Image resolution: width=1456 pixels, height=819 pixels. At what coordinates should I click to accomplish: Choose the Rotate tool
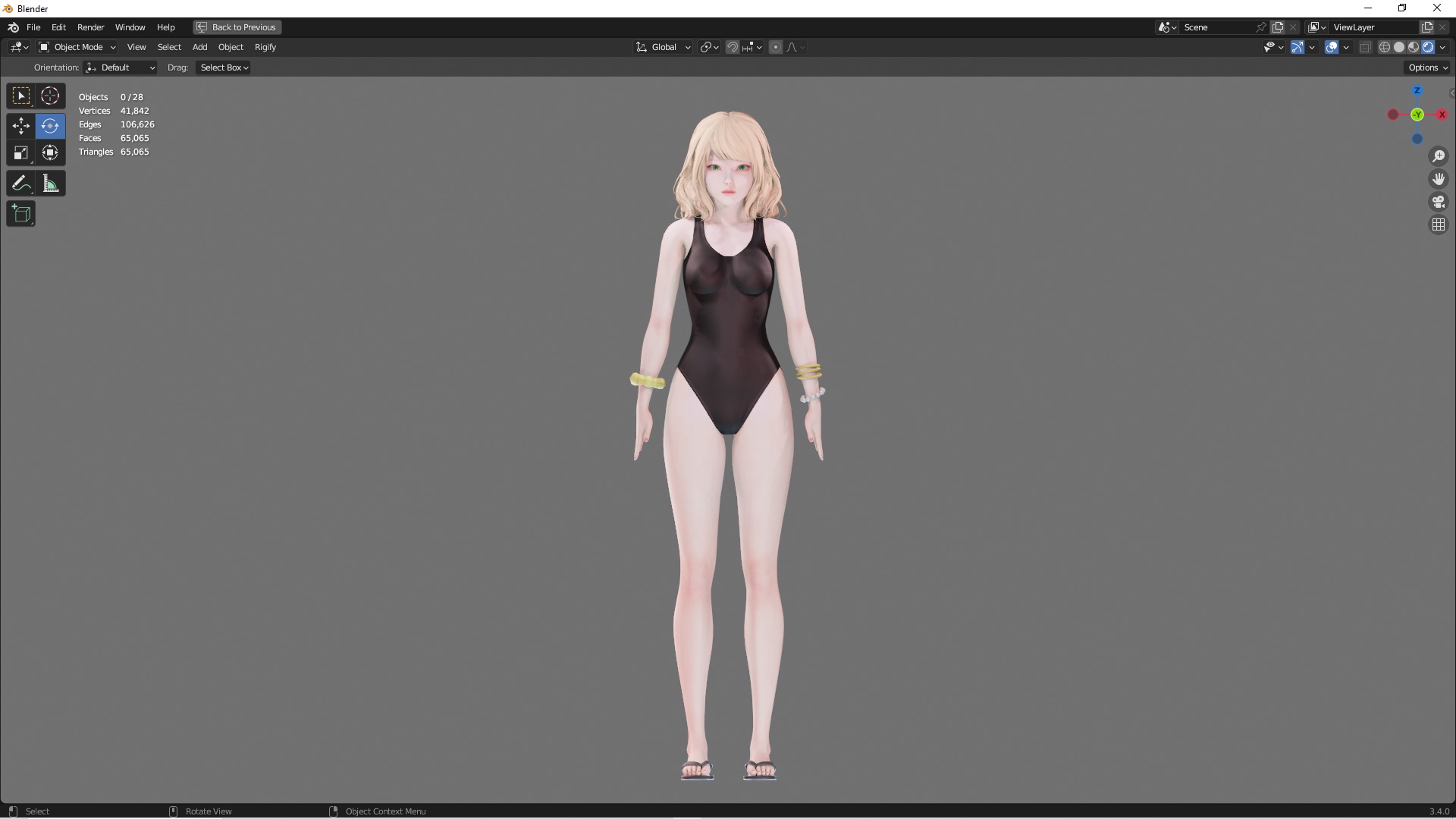[50, 126]
